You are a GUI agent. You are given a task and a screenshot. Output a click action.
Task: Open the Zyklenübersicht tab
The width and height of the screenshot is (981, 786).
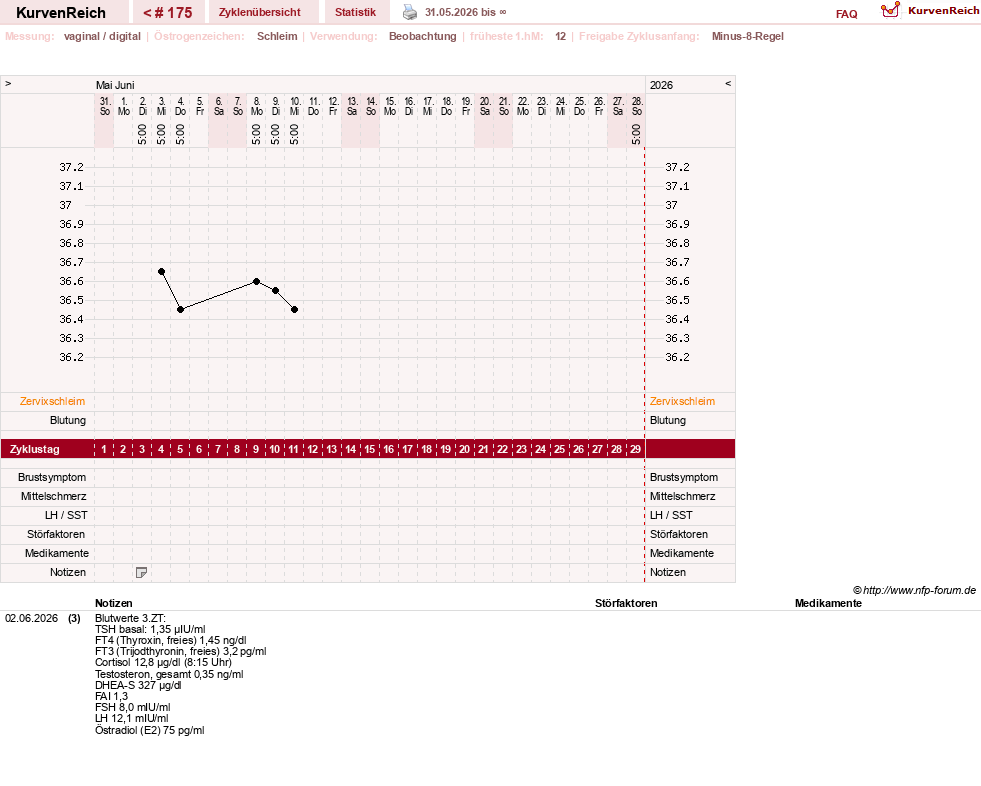[x=260, y=13]
